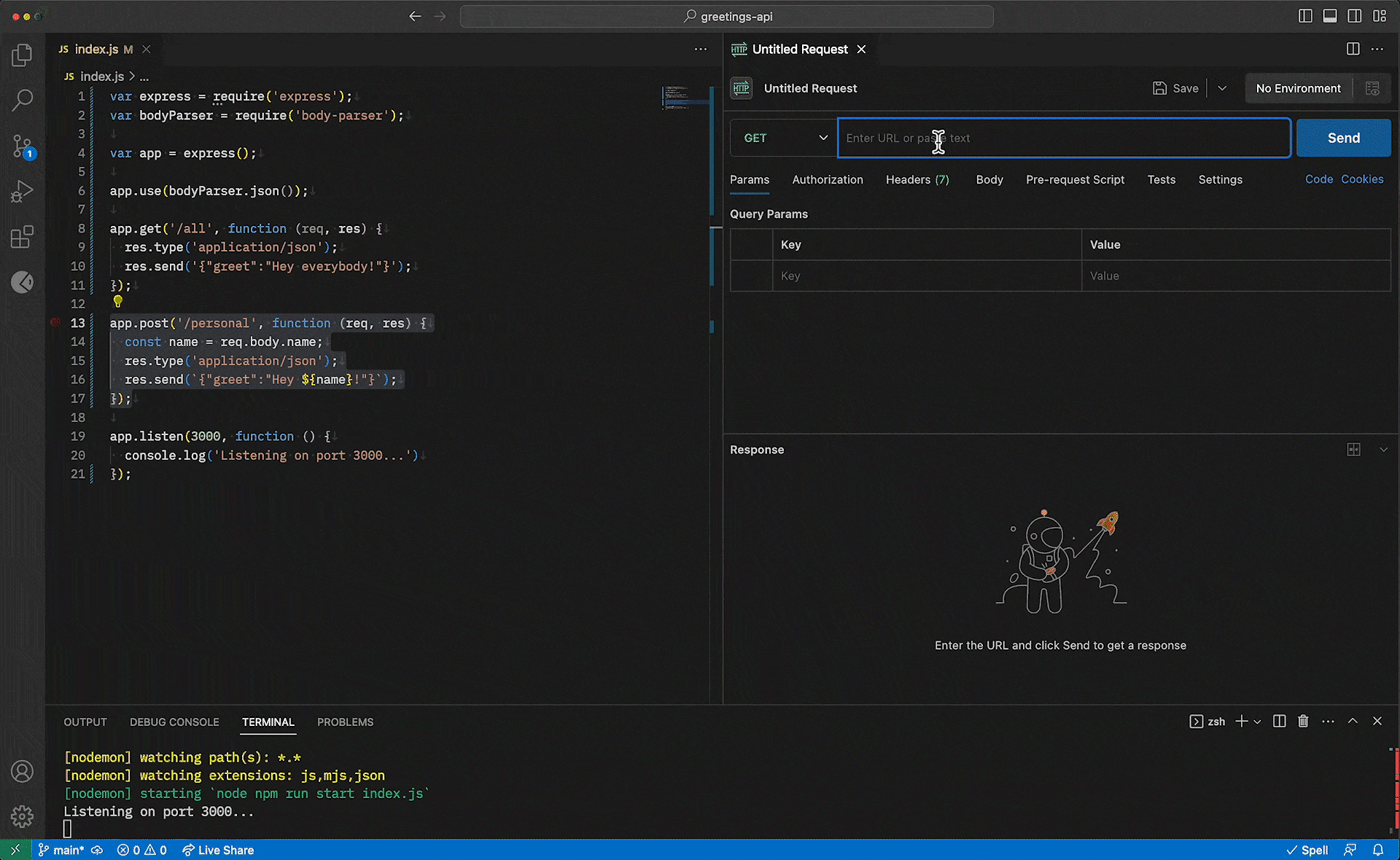The width and height of the screenshot is (1400, 860).
Task: Click the feedback icon in status bar
Action: (1350, 850)
